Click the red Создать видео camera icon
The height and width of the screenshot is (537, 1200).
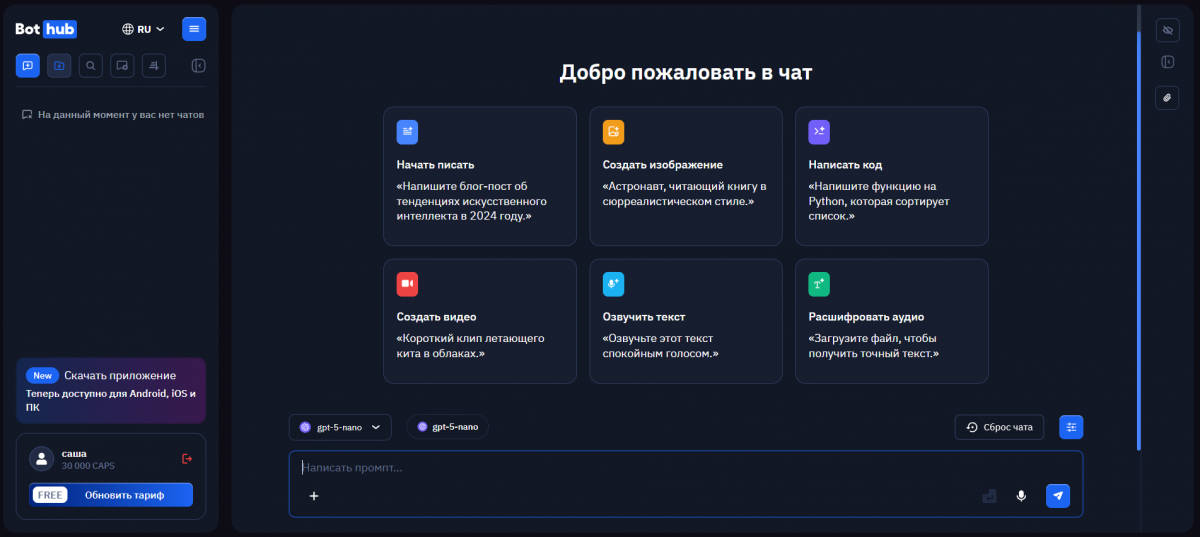pos(407,284)
